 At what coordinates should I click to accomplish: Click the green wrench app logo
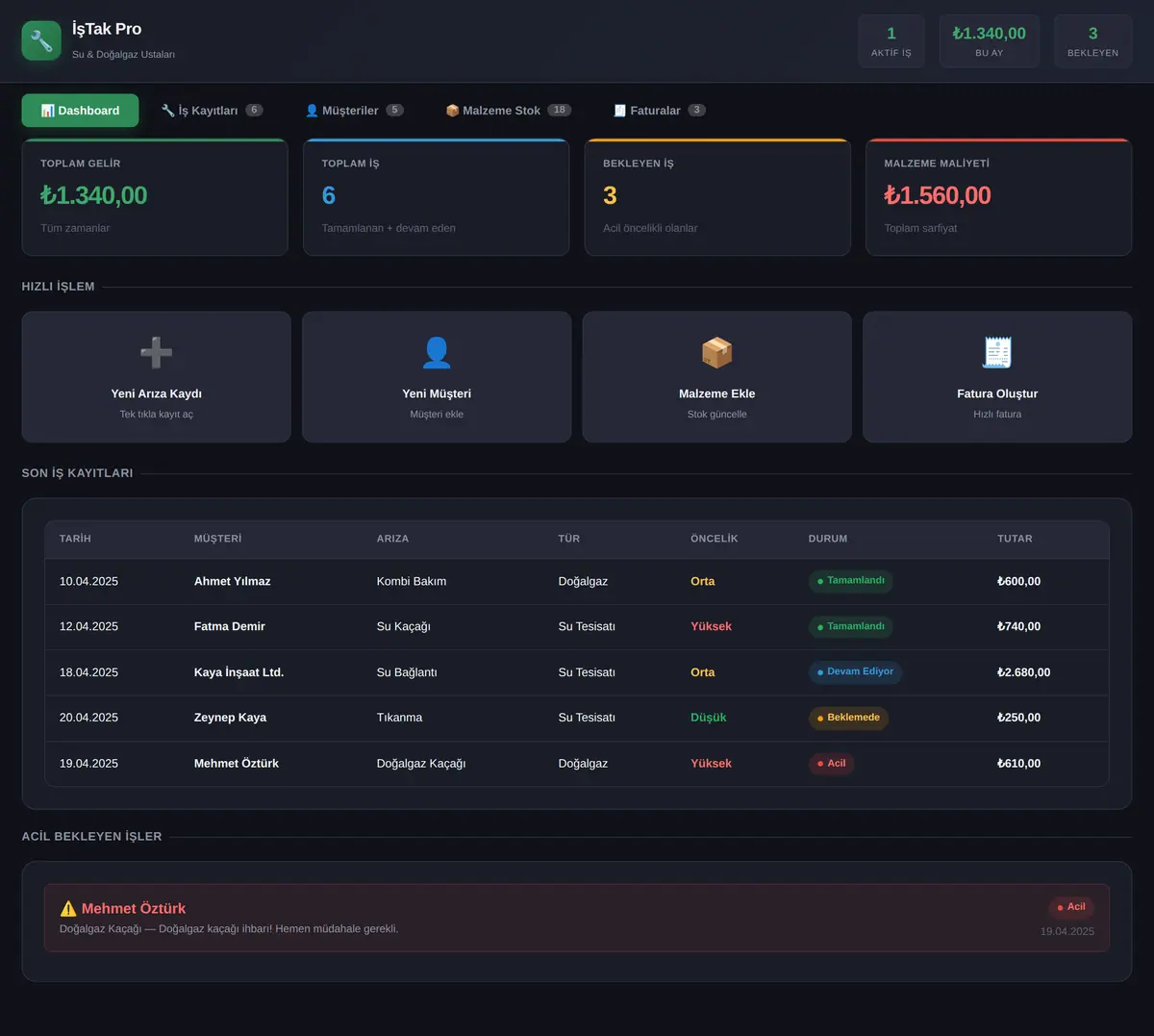click(x=41, y=40)
